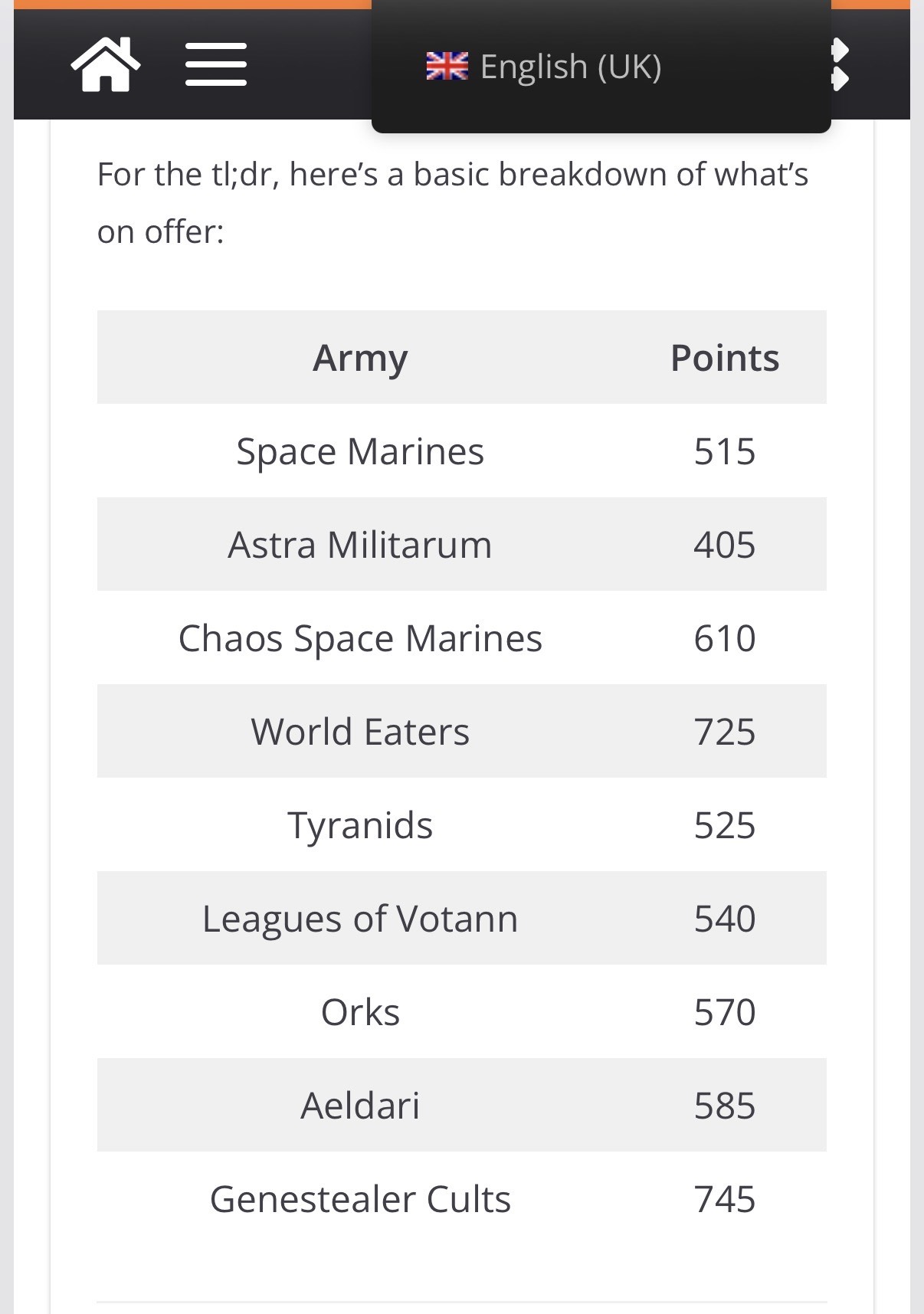Select the 725 points cell
Viewport: 924px width, 1314px height.
tap(724, 732)
